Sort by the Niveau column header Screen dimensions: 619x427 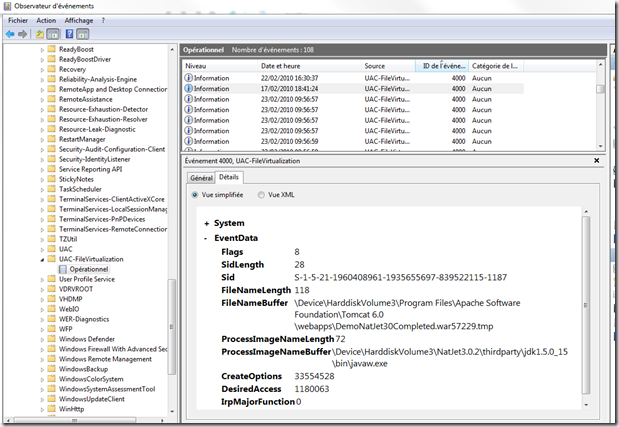[219, 66]
